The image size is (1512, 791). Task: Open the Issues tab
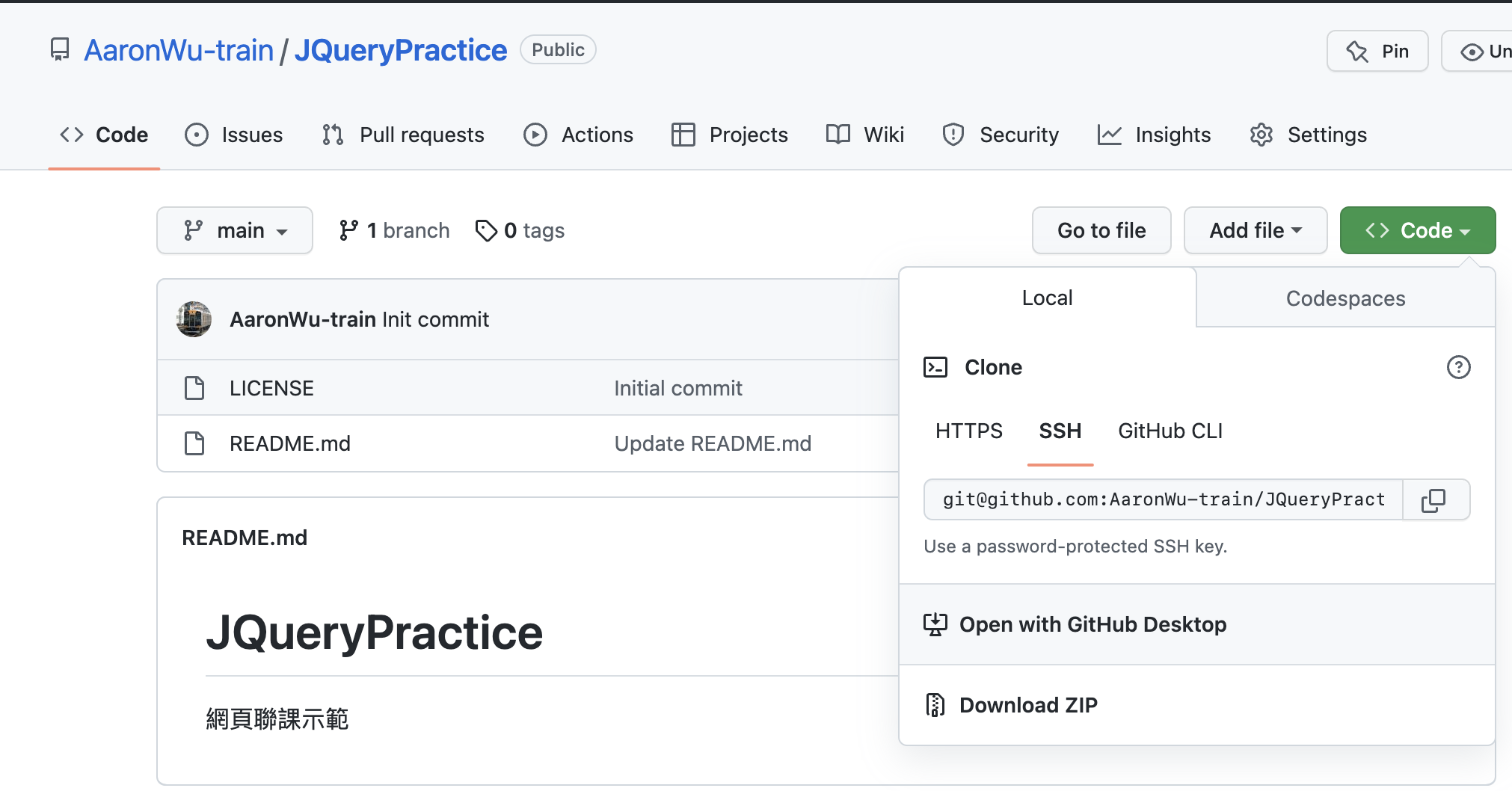[234, 135]
